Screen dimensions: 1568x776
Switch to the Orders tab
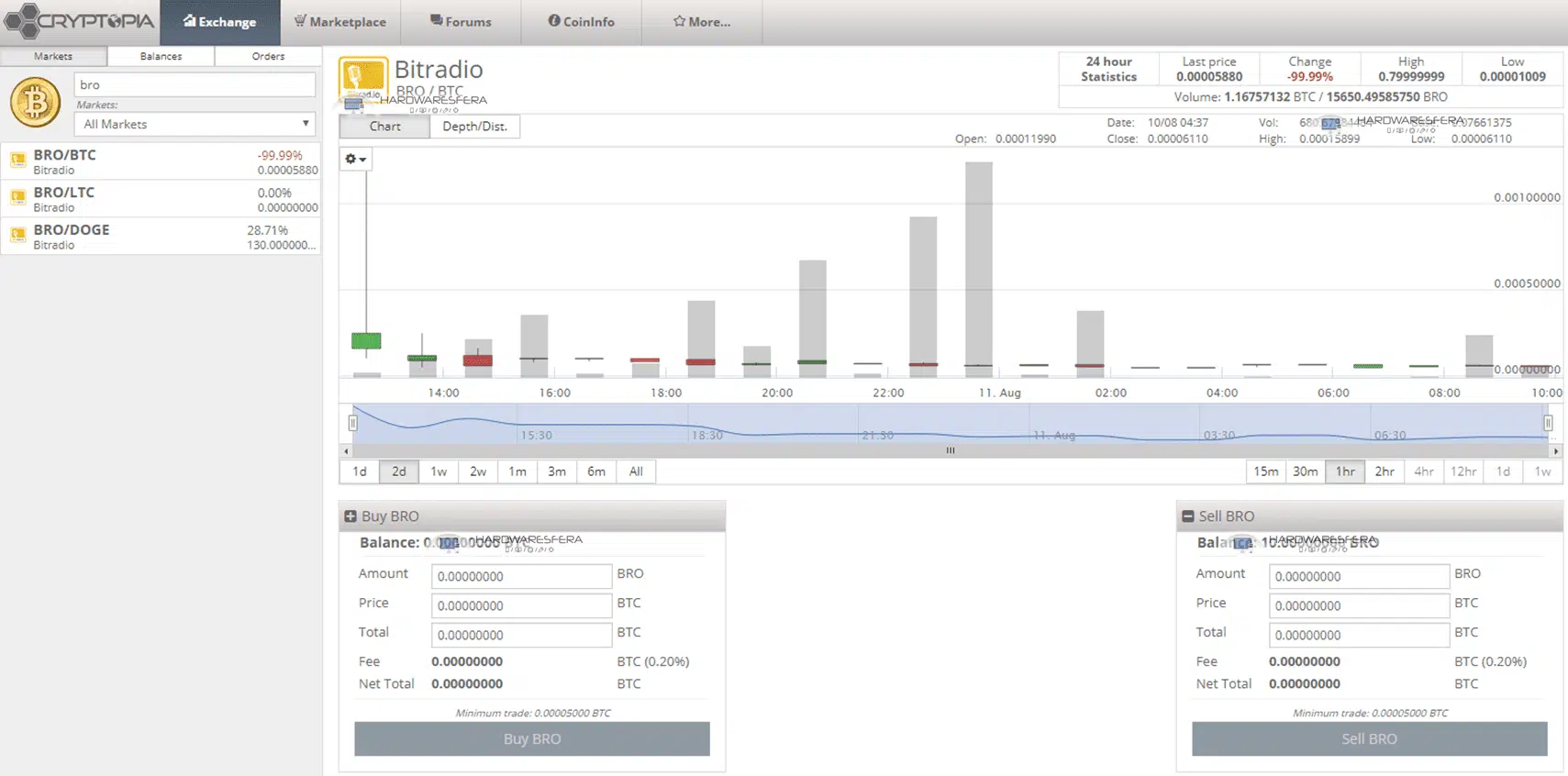pyautogui.click(x=268, y=56)
